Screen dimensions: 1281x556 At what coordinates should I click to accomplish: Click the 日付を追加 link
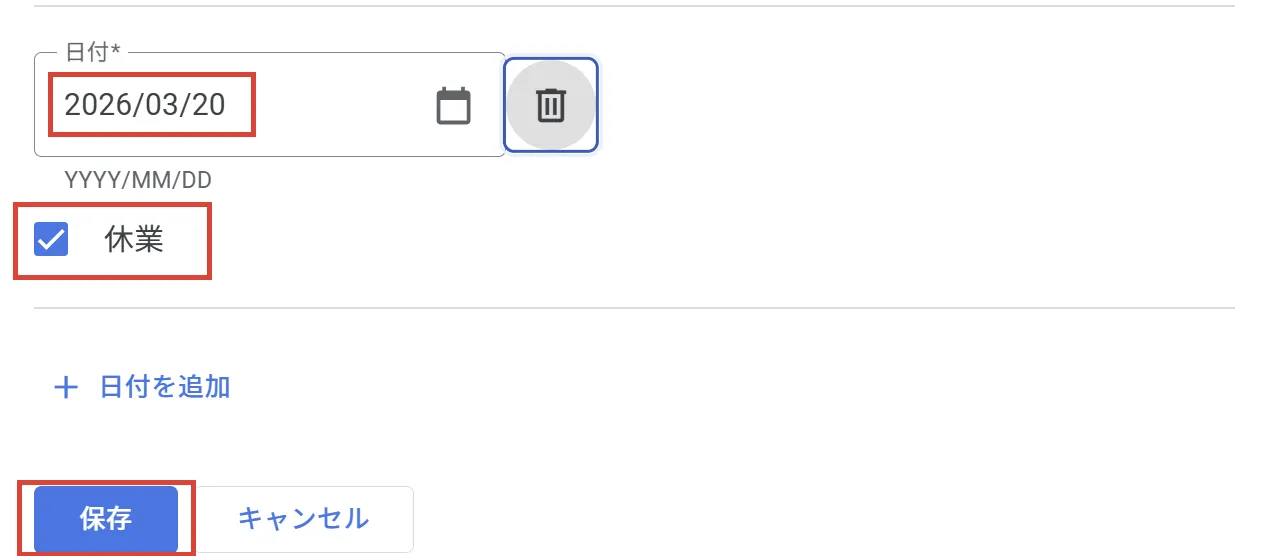(x=165, y=387)
